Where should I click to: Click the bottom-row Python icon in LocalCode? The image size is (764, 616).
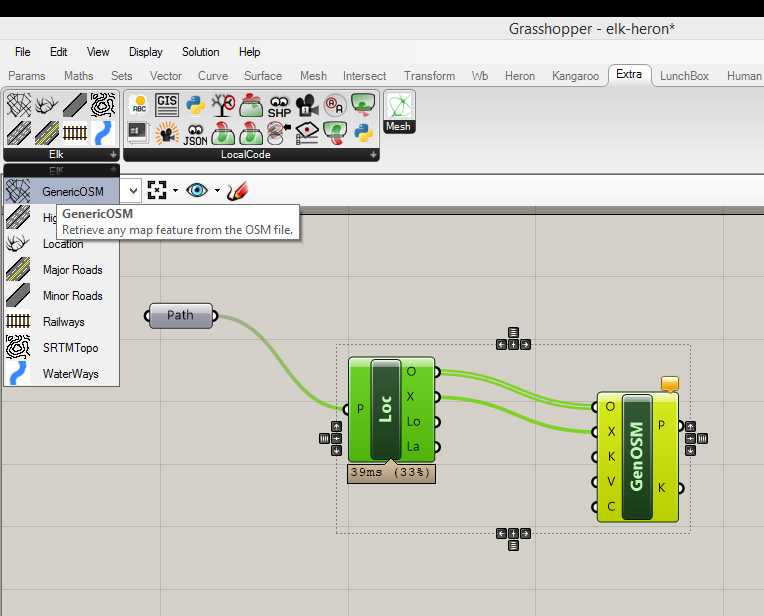point(363,133)
